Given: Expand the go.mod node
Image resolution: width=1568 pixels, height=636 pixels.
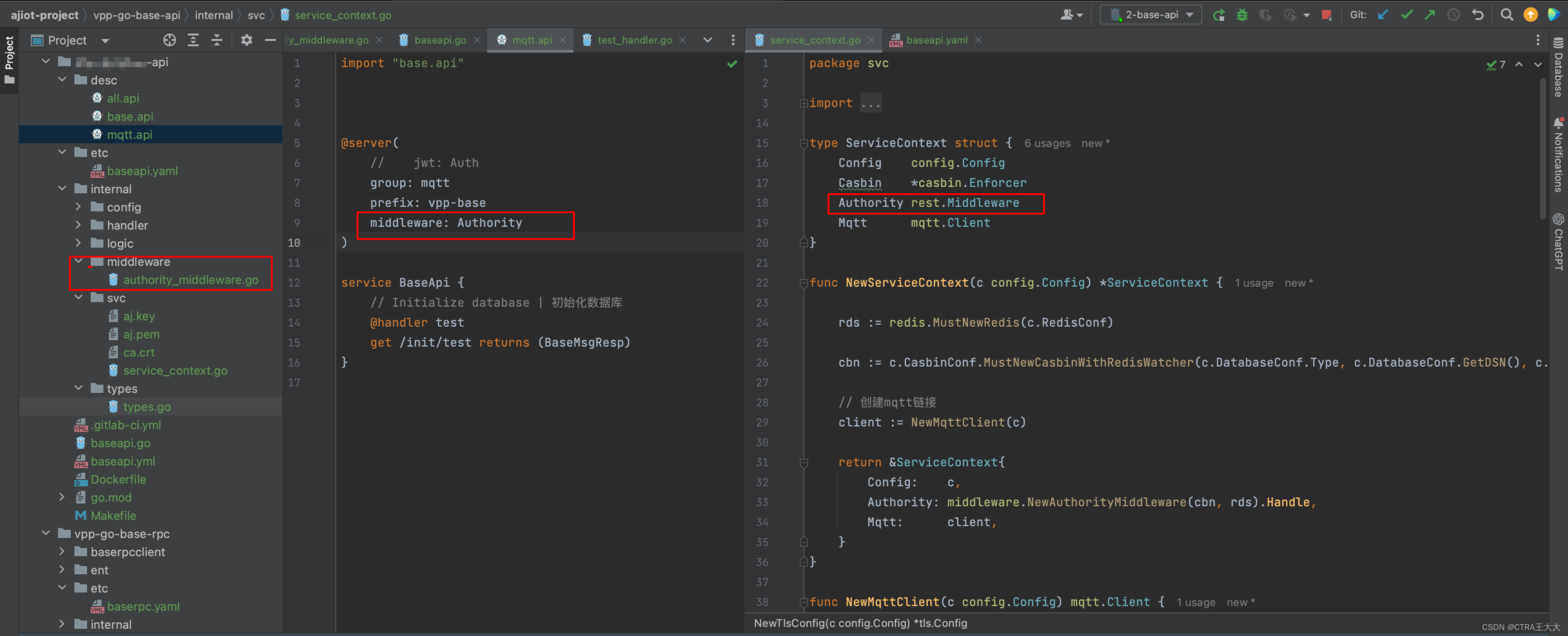Looking at the screenshot, I should click(x=63, y=497).
